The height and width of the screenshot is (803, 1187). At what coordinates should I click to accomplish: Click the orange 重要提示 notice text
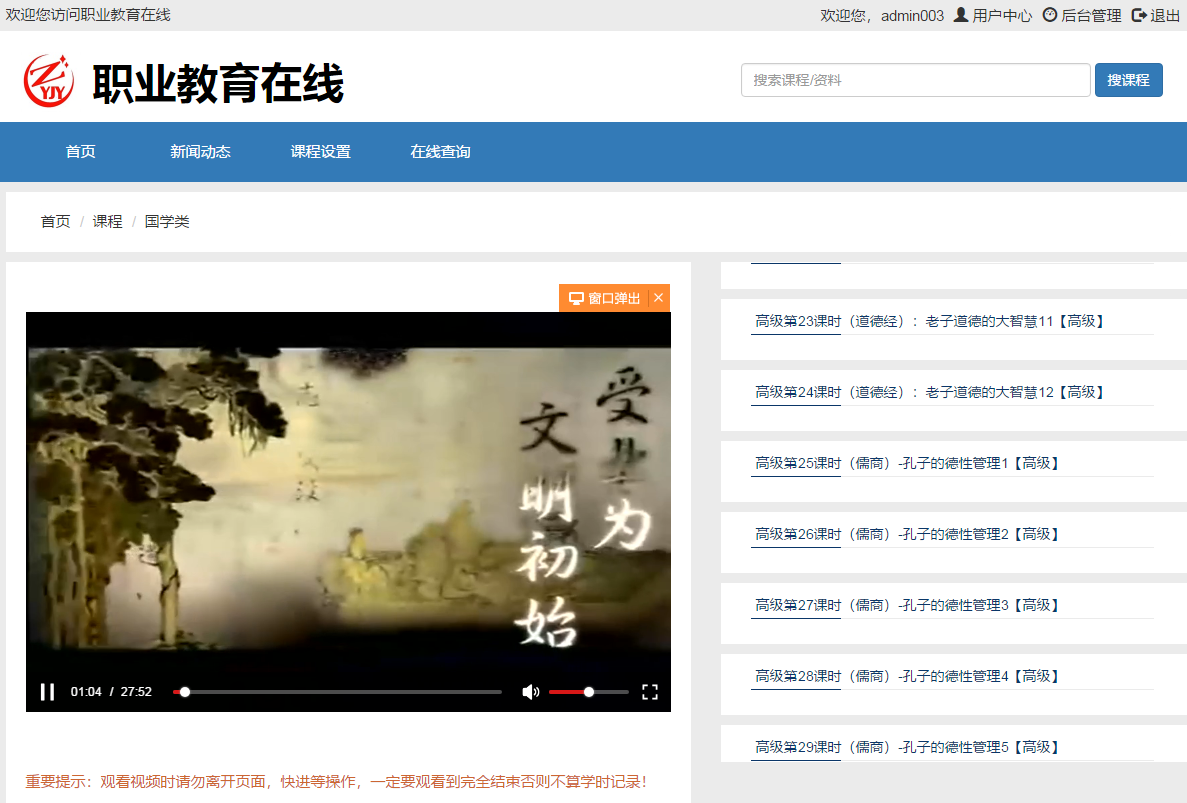click(336, 782)
